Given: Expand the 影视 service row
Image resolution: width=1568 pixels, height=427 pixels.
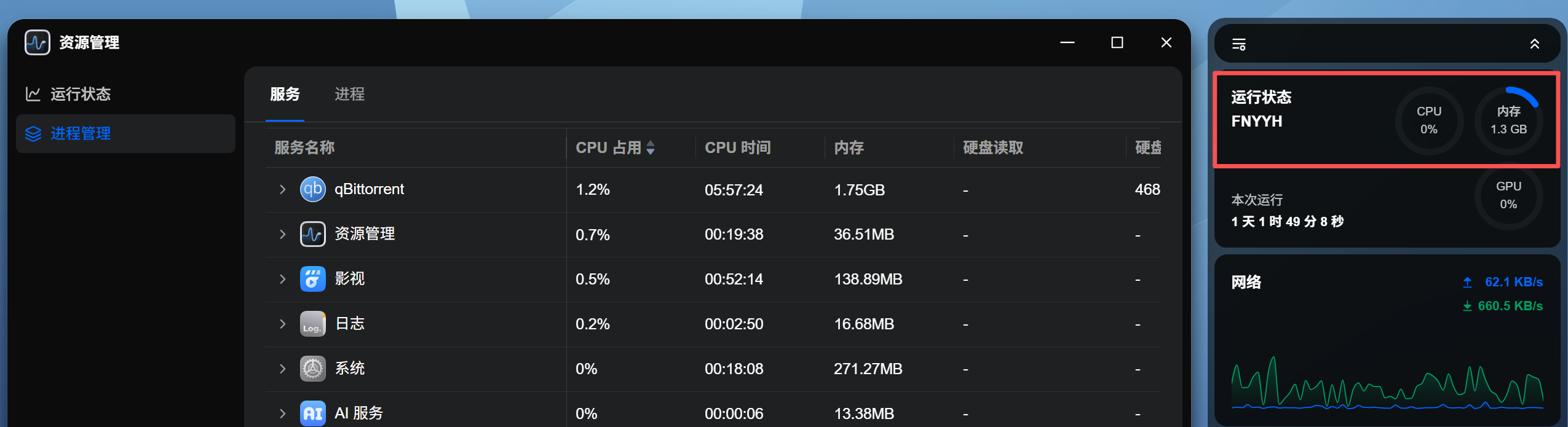Looking at the screenshot, I should [282, 279].
